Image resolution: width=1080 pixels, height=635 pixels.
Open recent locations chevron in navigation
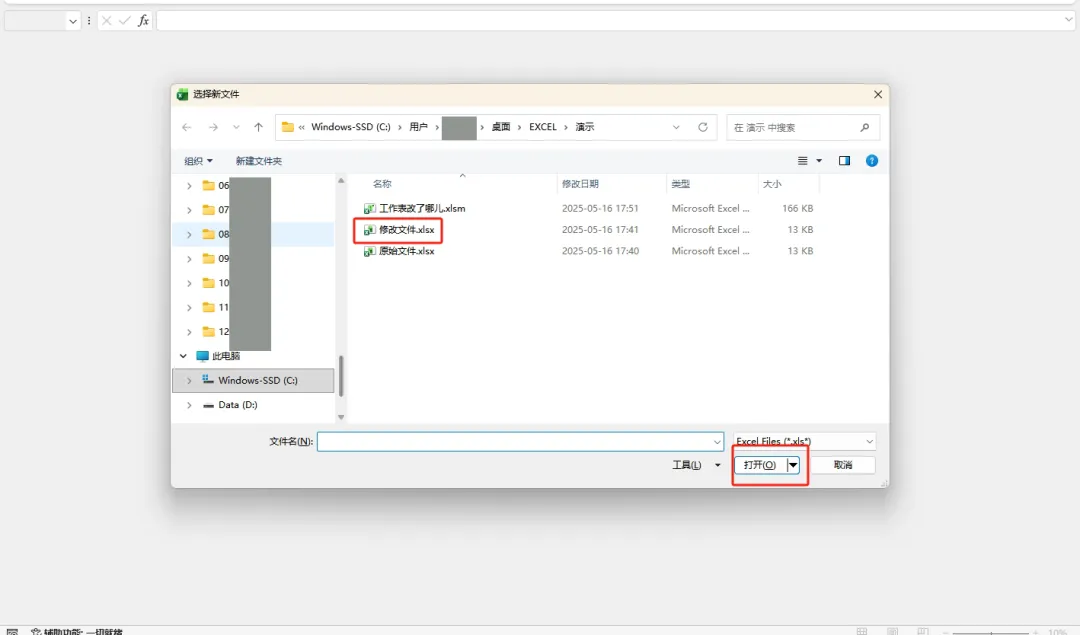pos(236,127)
